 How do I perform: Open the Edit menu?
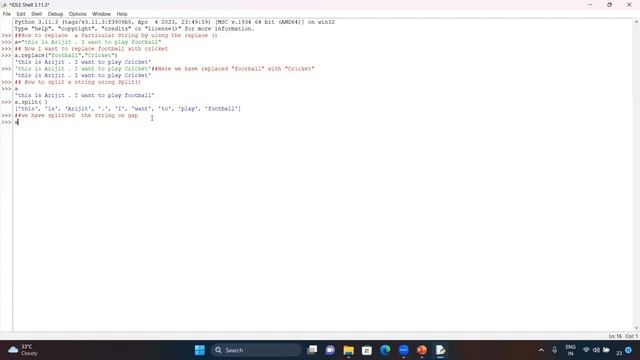point(21,14)
